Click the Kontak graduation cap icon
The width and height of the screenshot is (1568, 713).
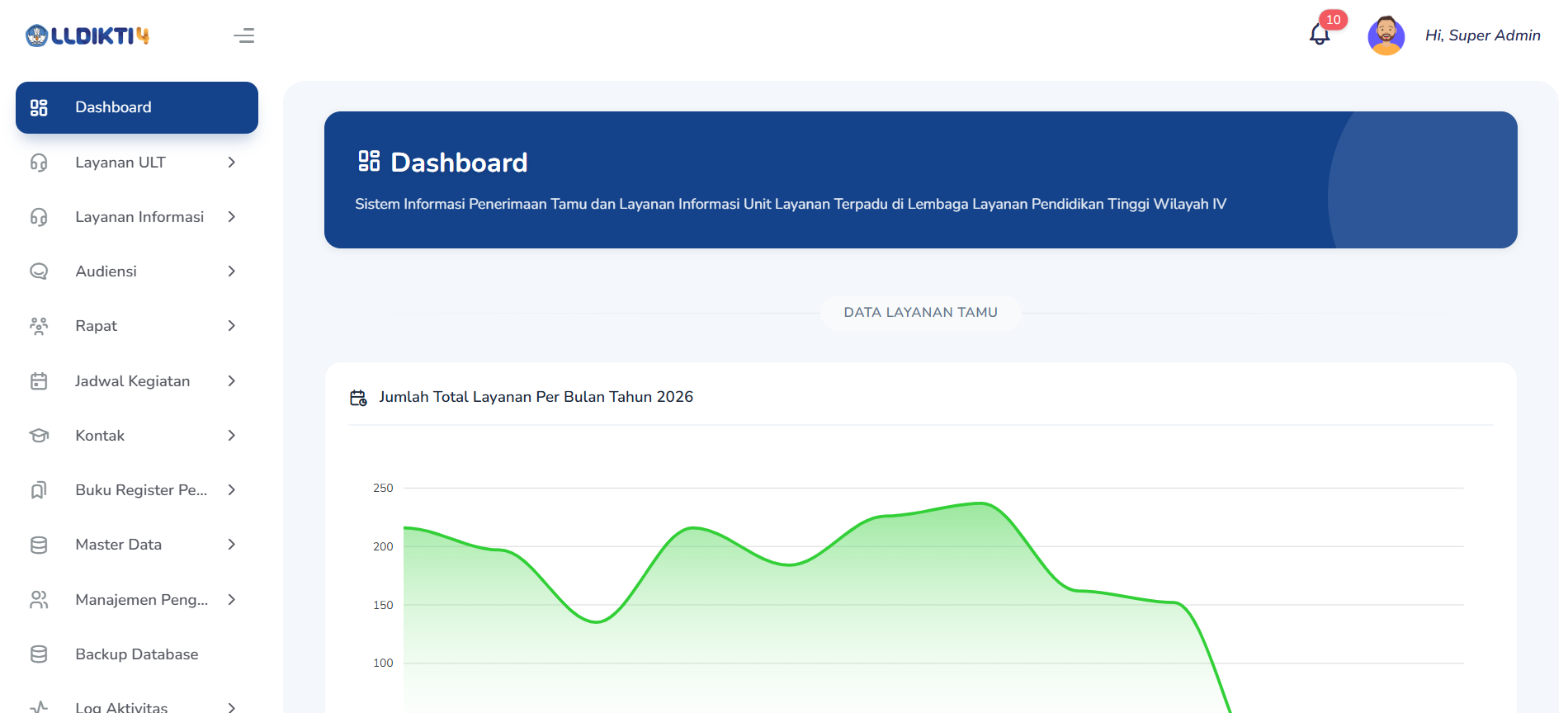pos(39,436)
